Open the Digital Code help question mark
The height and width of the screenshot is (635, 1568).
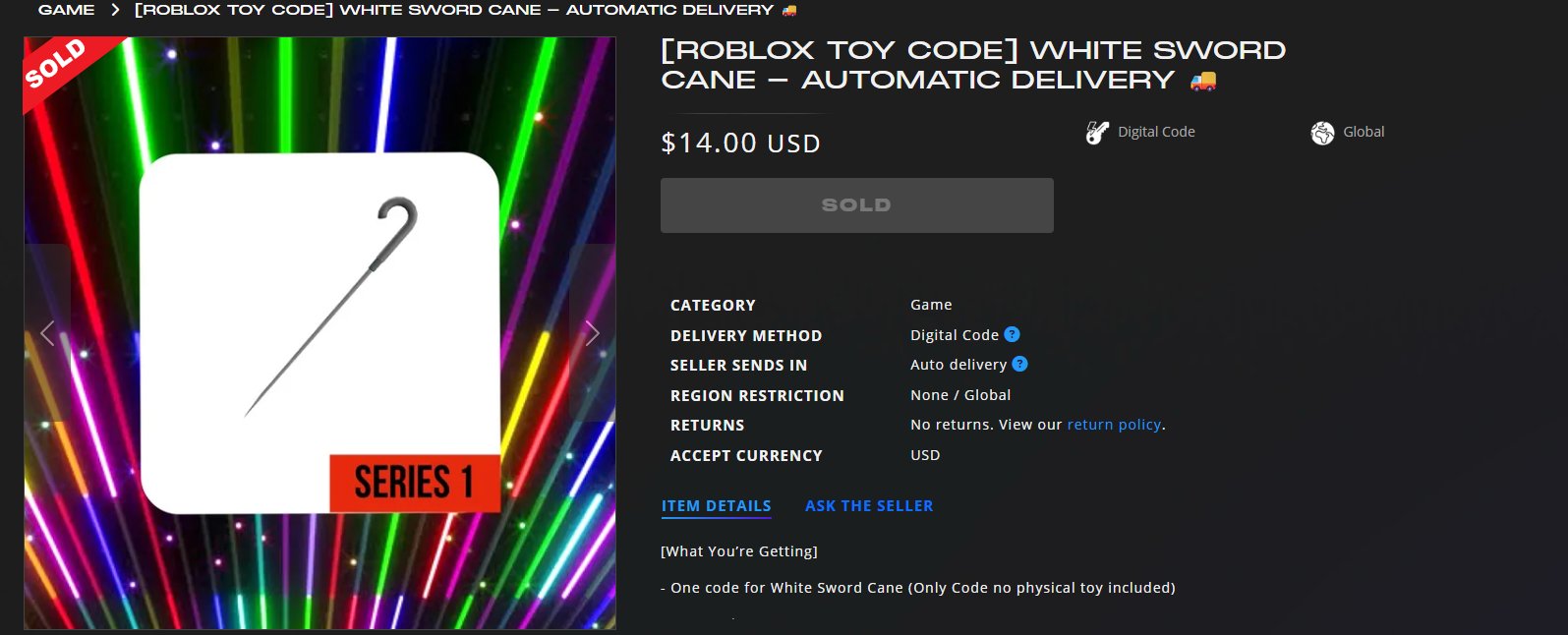[1012, 334]
